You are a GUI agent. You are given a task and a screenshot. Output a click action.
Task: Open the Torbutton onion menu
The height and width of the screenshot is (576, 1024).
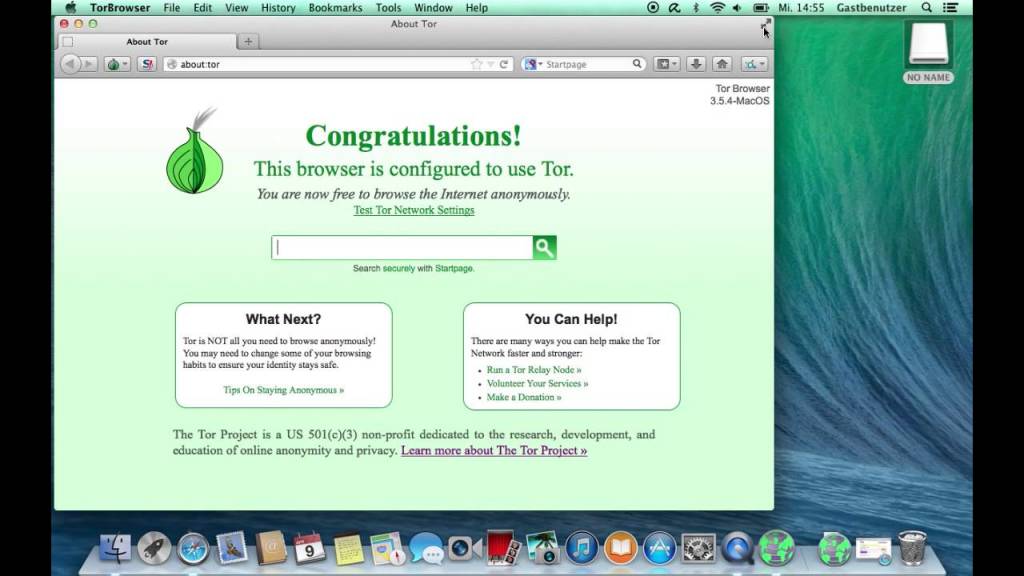tap(118, 64)
